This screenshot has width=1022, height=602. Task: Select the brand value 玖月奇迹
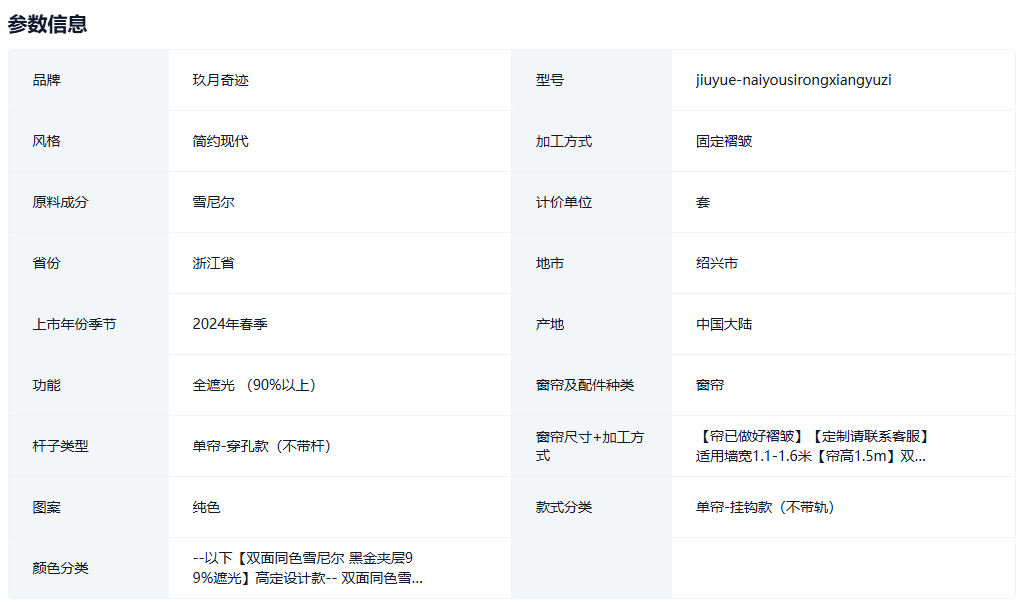tap(220, 80)
